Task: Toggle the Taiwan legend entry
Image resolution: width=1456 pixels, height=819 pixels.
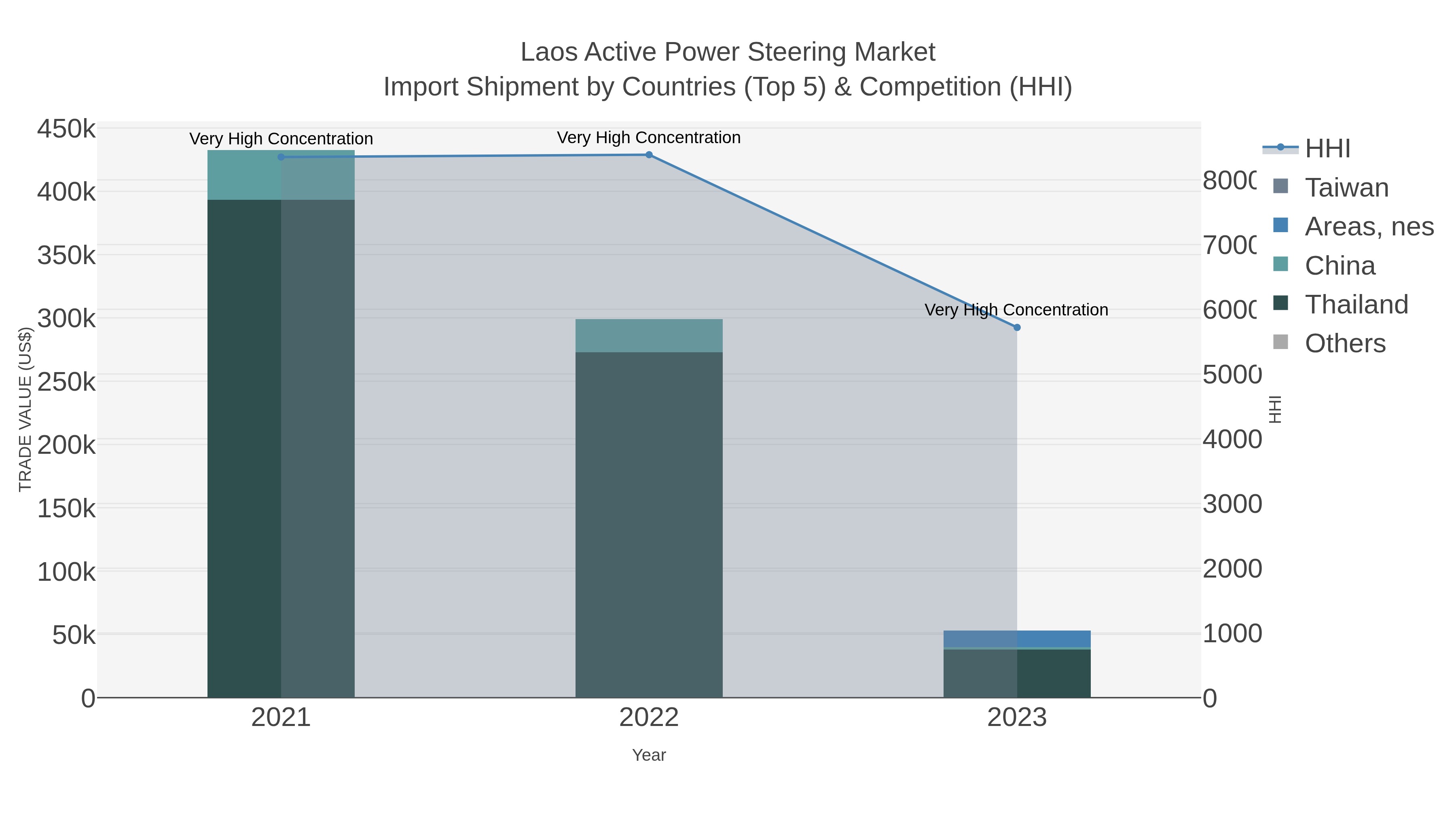Action: coord(1331,188)
